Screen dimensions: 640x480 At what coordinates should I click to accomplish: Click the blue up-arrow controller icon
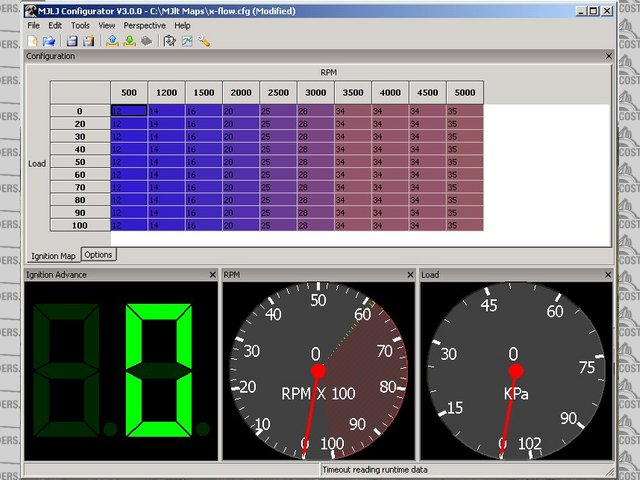point(112,41)
